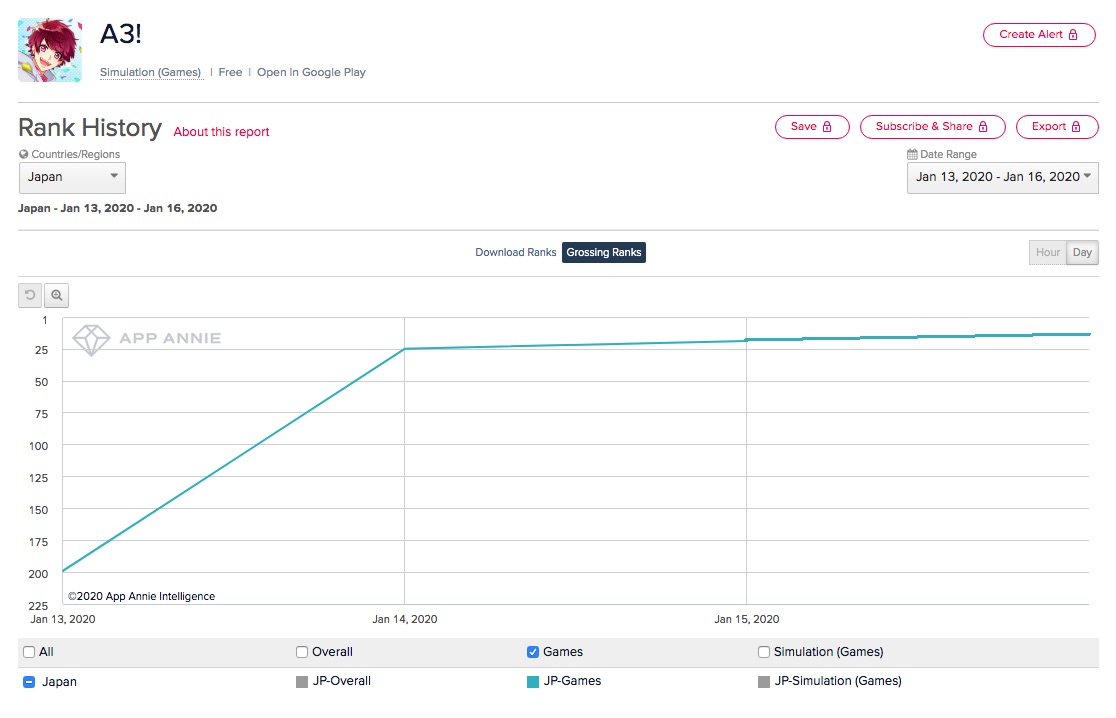1116x718 pixels.
Task: Click JP-Simulation (Games) gray swatch
Action: pyautogui.click(x=764, y=682)
